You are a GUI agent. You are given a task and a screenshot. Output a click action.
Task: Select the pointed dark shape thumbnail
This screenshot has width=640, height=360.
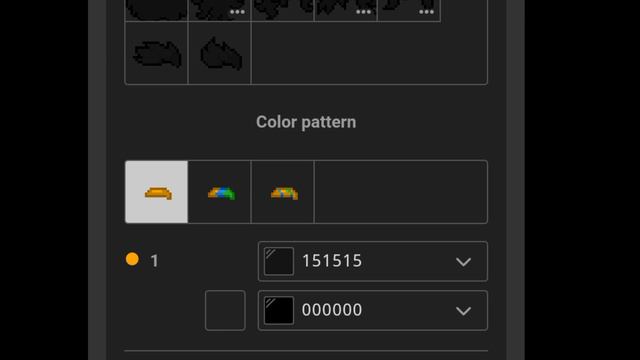[x=220, y=53]
